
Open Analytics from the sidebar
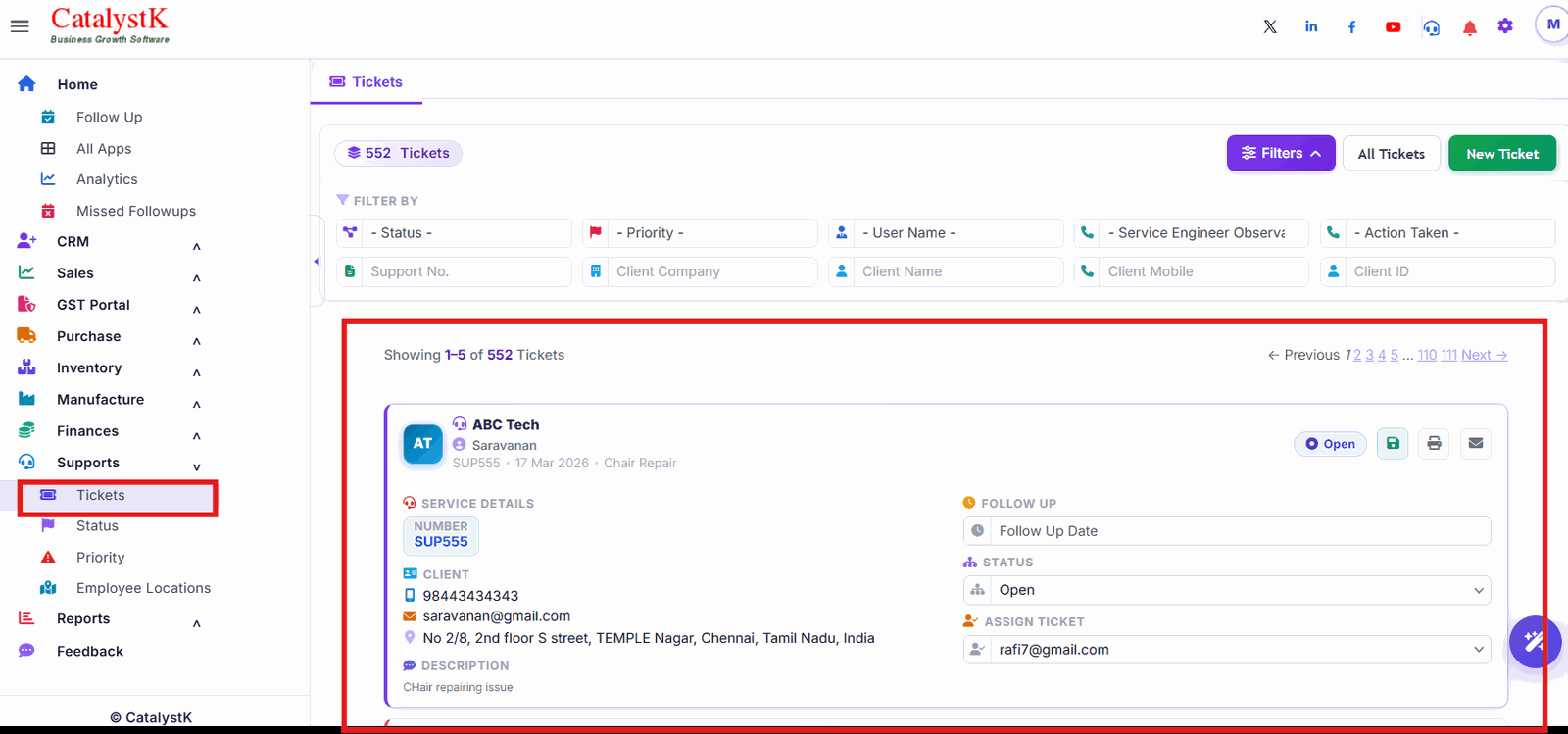pyautogui.click(x=107, y=180)
